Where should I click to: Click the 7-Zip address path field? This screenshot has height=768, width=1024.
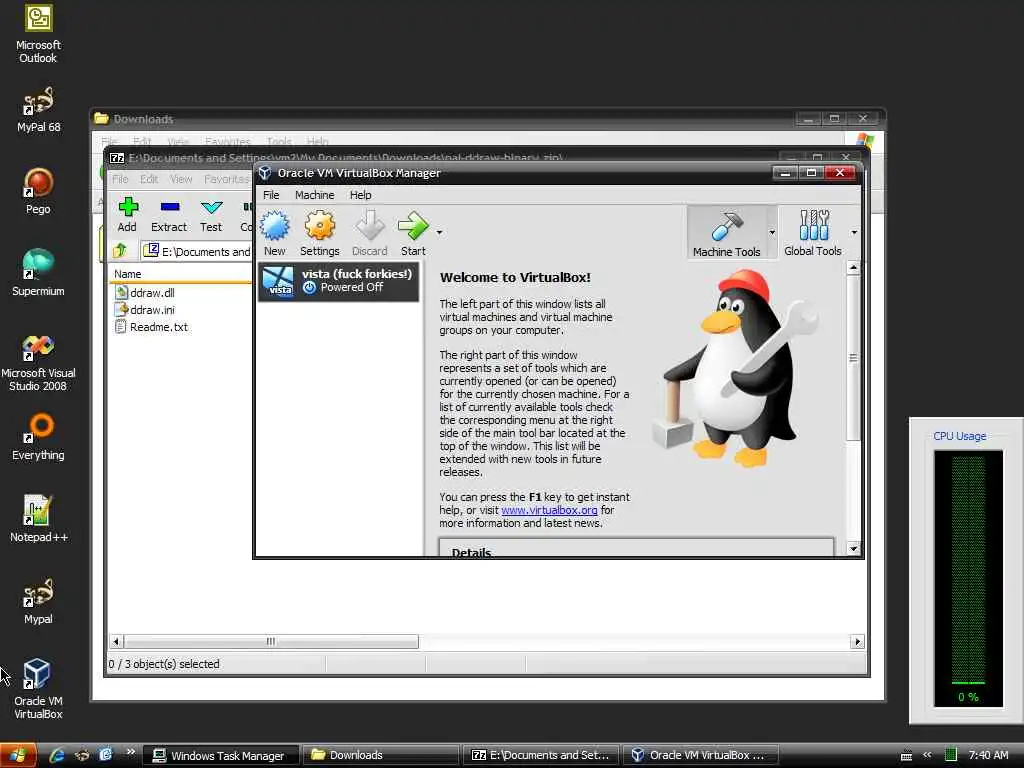[198, 251]
